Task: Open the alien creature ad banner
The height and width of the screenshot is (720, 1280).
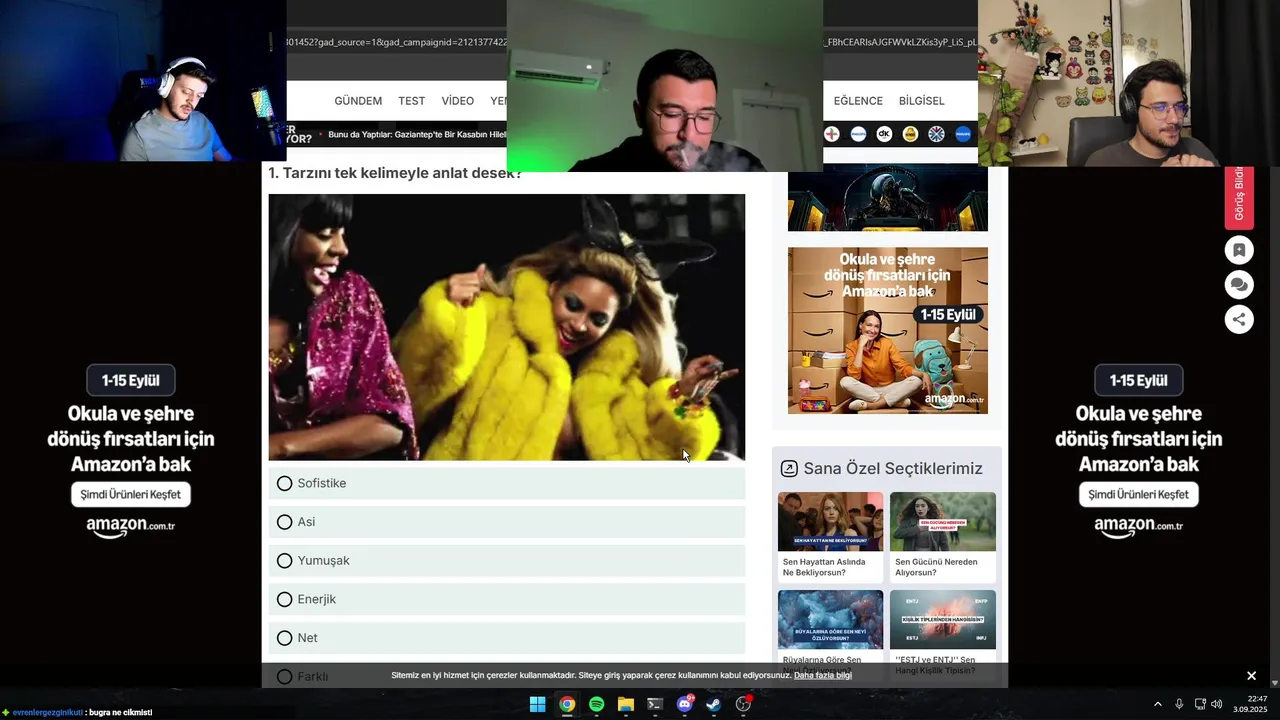Action: pyautogui.click(x=888, y=199)
